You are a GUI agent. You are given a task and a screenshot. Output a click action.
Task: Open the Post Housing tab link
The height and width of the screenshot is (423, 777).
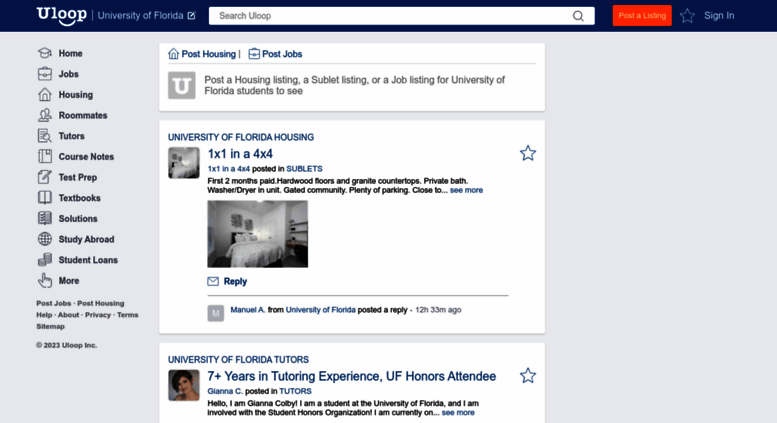tap(209, 54)
